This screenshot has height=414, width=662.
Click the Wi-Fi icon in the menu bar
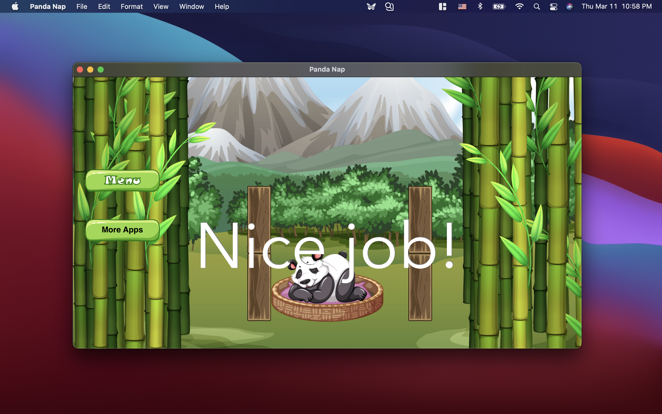click(x=519, y=7)
